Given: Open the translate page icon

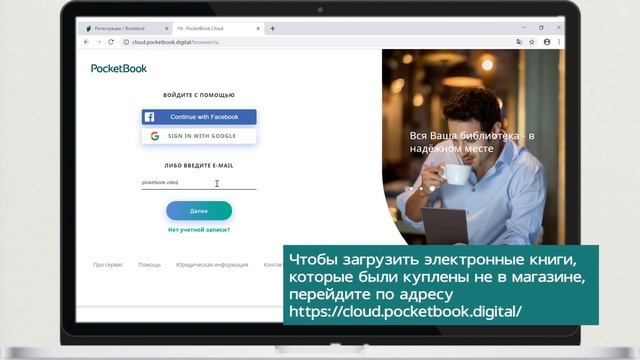Looking at the screenshot, I should click(x=519, y=42).
